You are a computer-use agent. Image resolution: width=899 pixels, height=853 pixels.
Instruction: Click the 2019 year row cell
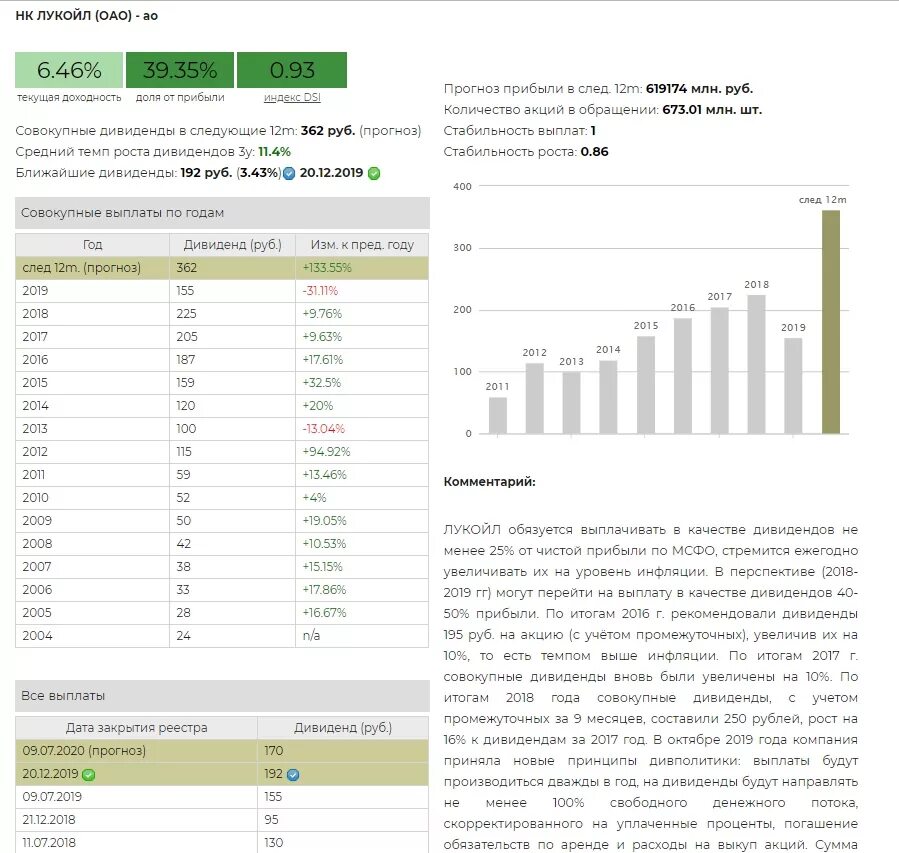click(x=92, y=291)
